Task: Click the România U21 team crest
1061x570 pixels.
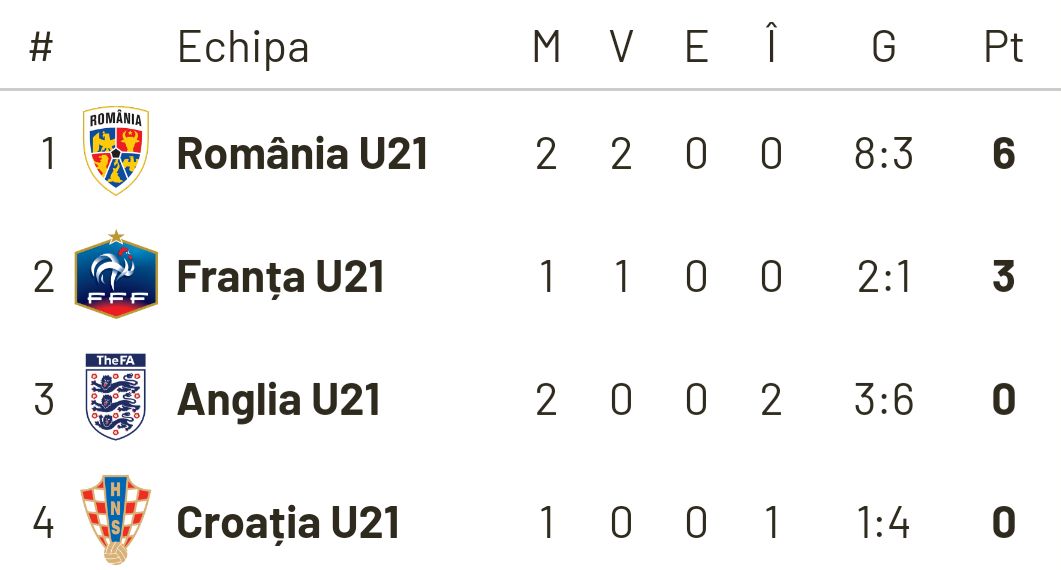Action: coord(116,152)
